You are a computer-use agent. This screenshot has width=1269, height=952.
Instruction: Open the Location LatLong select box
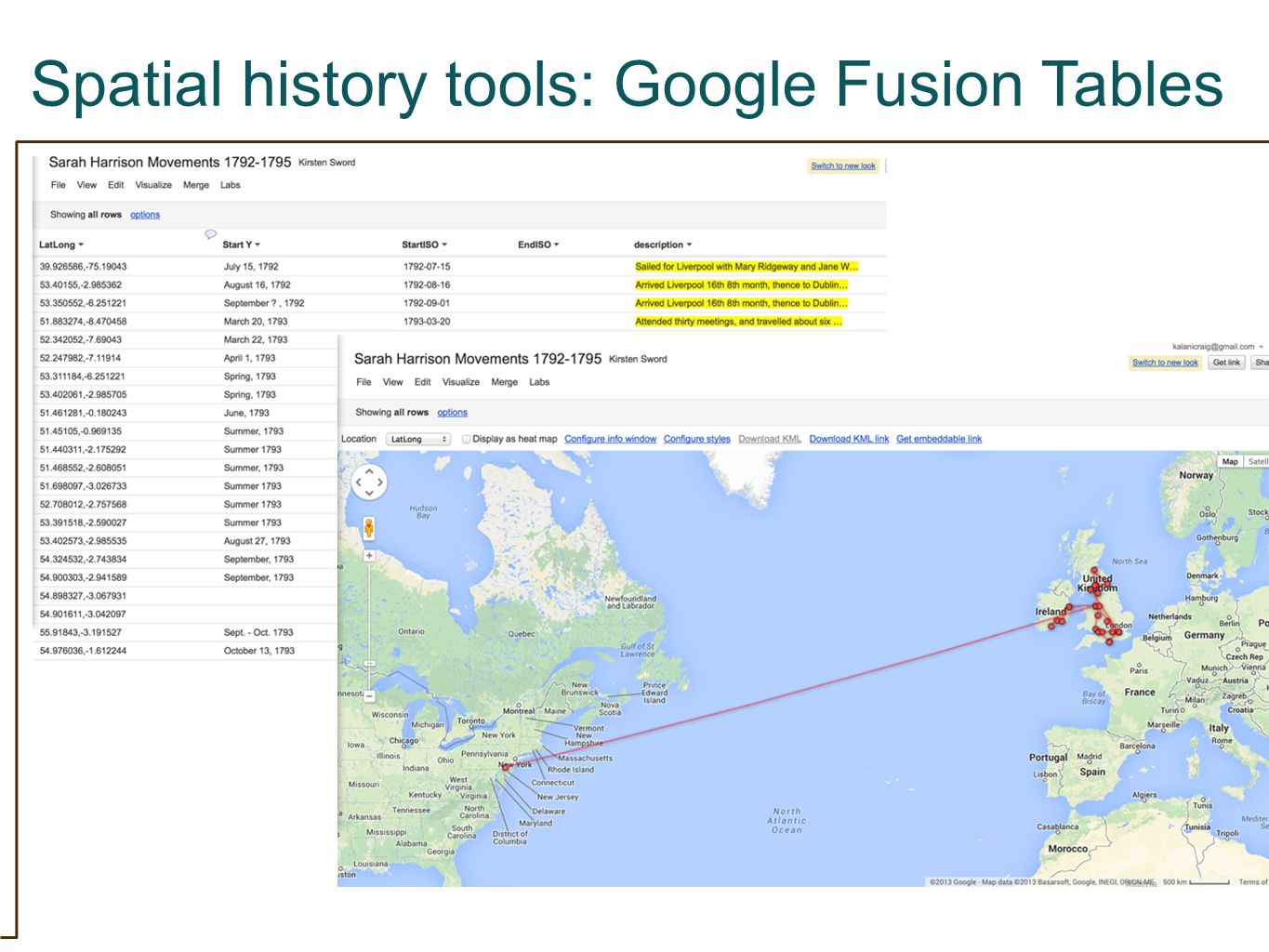click(x=418, y=439)
